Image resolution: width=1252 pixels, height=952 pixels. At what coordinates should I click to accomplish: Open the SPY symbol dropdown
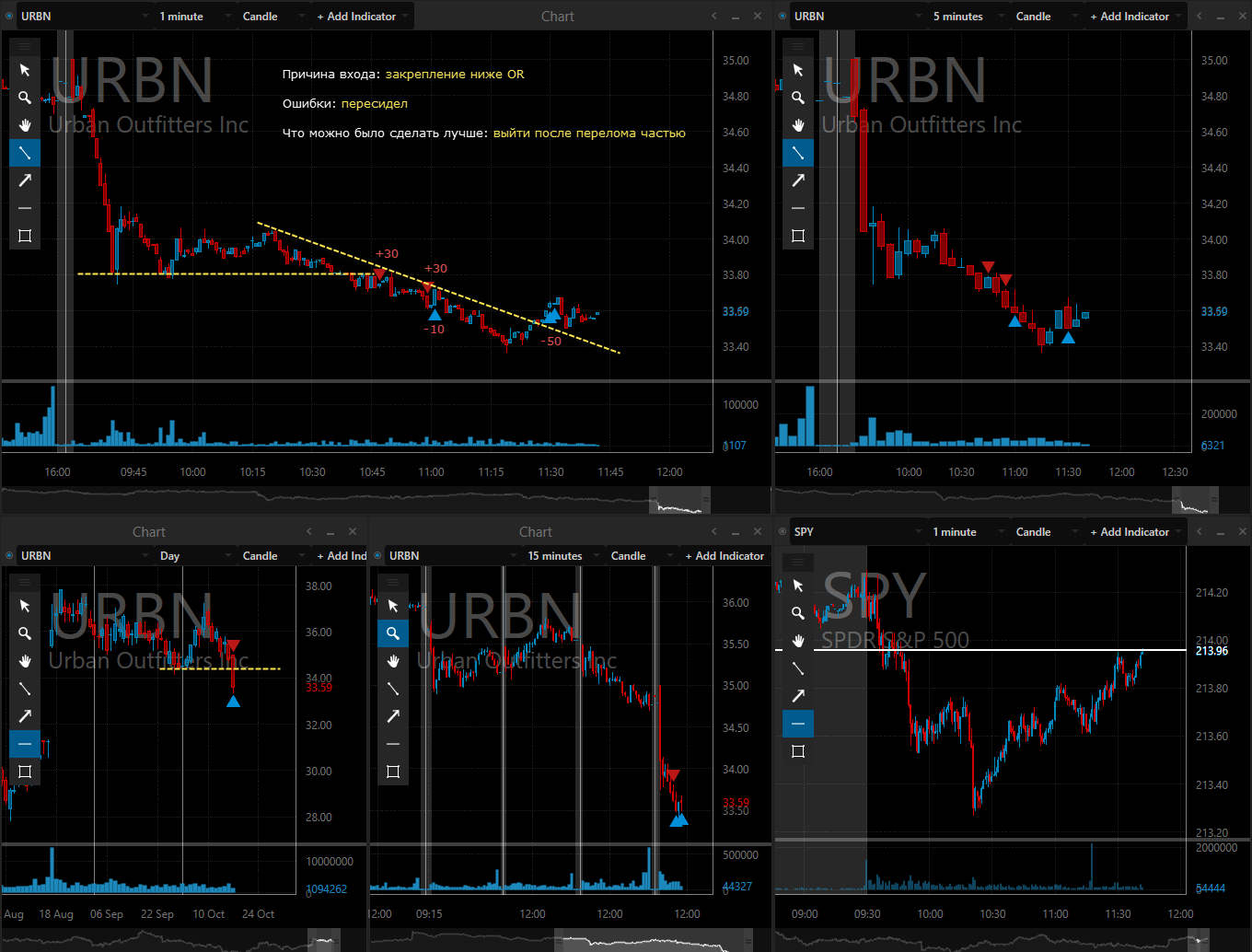(856, 532)
